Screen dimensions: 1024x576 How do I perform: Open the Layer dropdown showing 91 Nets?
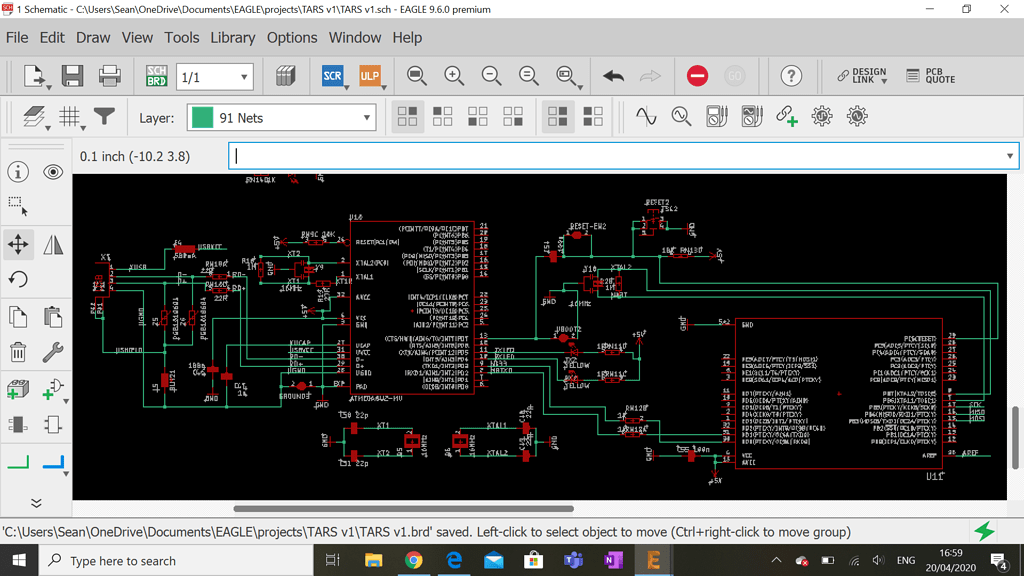coord(280,117)
